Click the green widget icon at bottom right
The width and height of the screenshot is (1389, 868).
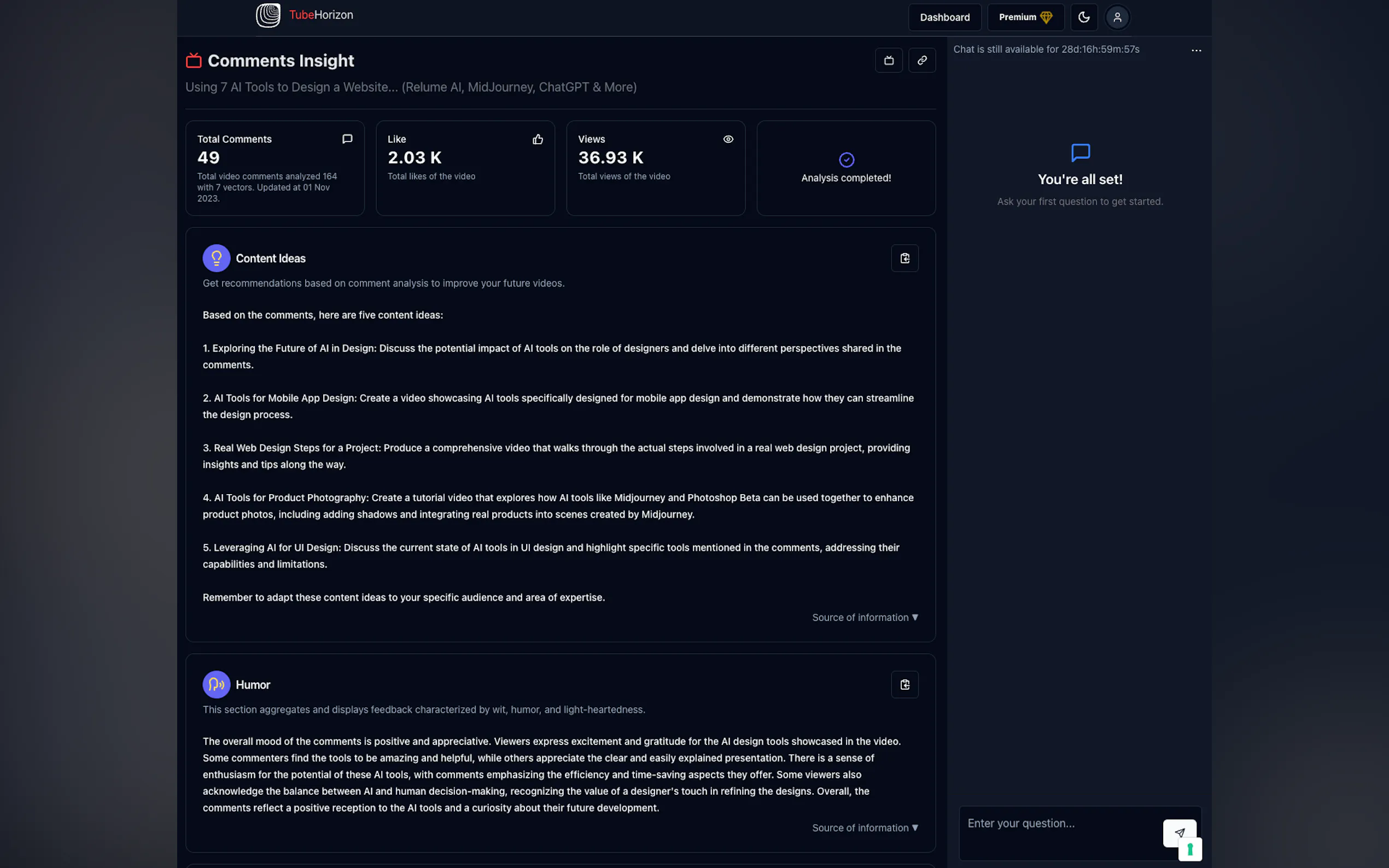pos(1190,849)
